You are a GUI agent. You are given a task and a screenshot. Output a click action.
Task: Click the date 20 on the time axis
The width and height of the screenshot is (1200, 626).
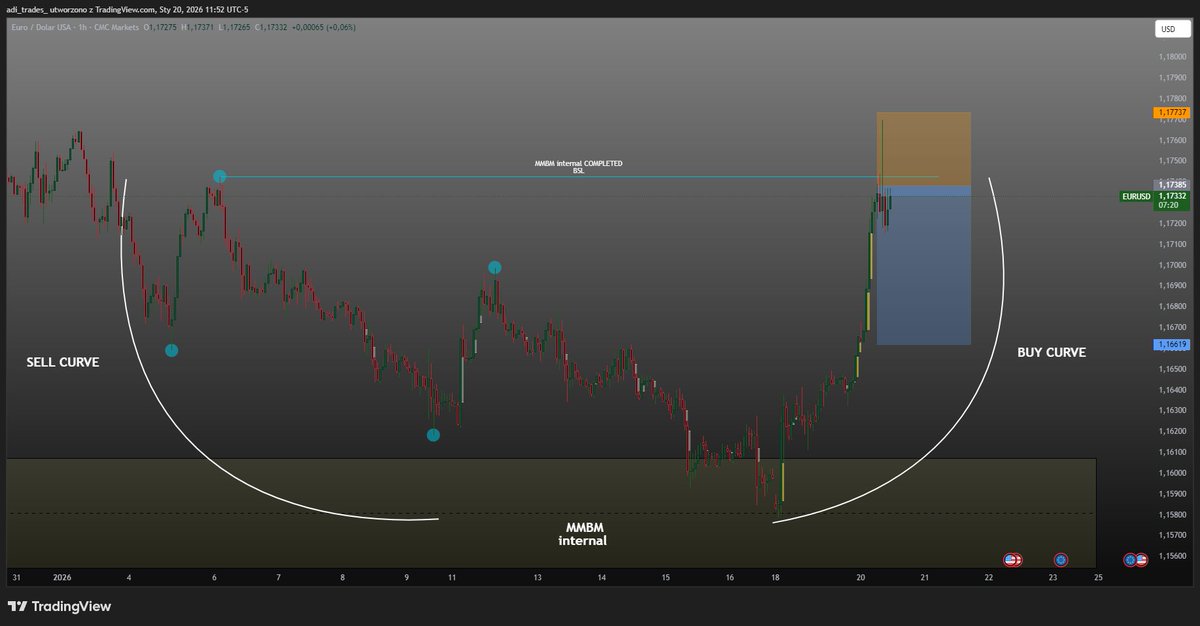[860, 577]
